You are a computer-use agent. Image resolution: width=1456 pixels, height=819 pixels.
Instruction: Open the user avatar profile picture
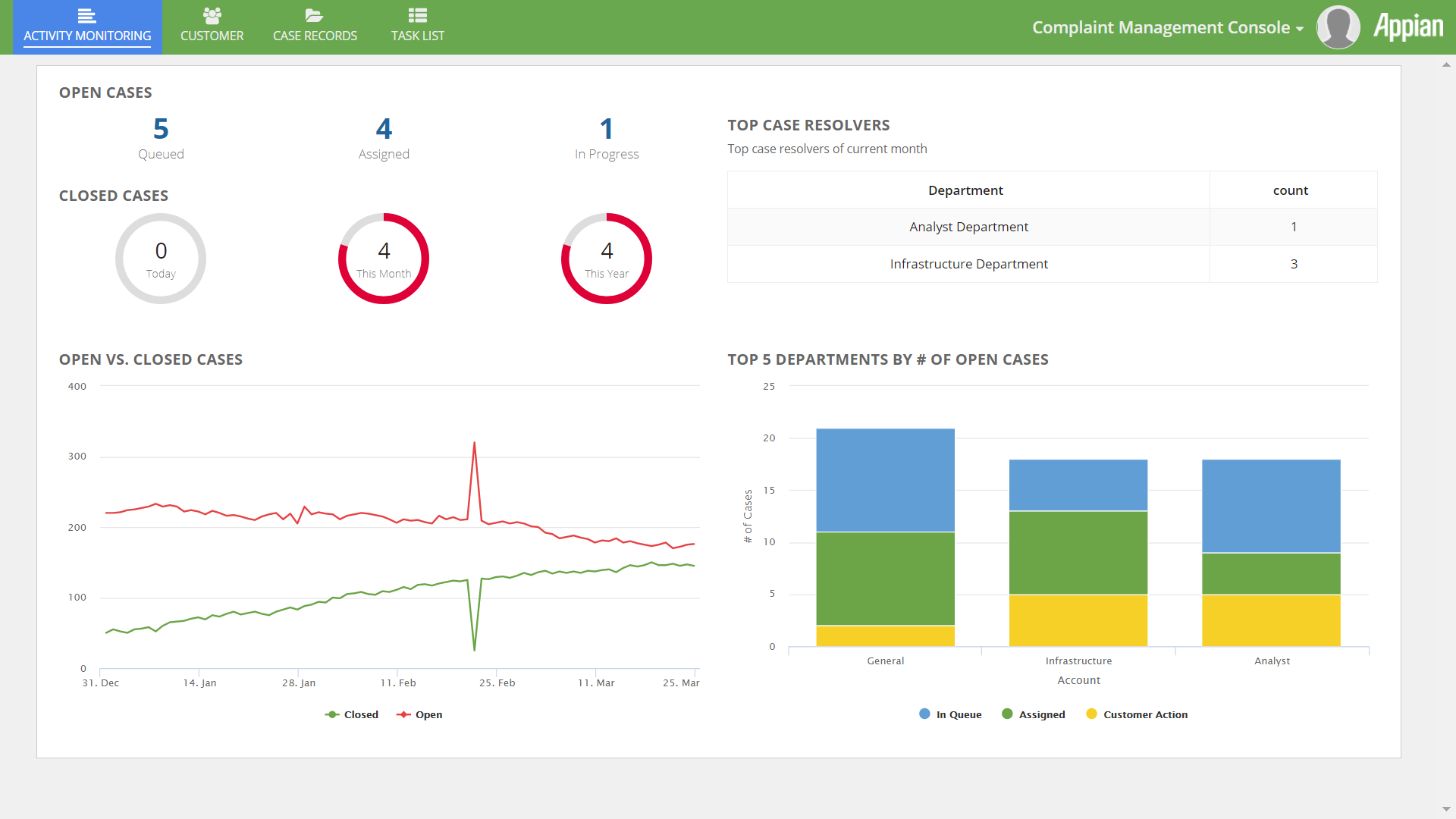[x=1338, y=27]
